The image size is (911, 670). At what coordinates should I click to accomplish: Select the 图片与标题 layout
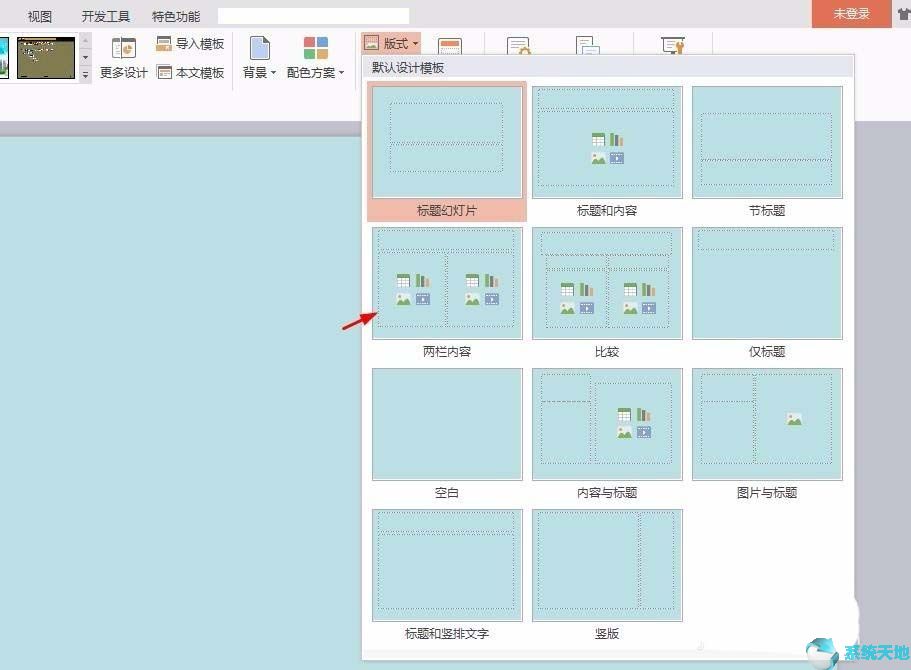click(767, 433)
